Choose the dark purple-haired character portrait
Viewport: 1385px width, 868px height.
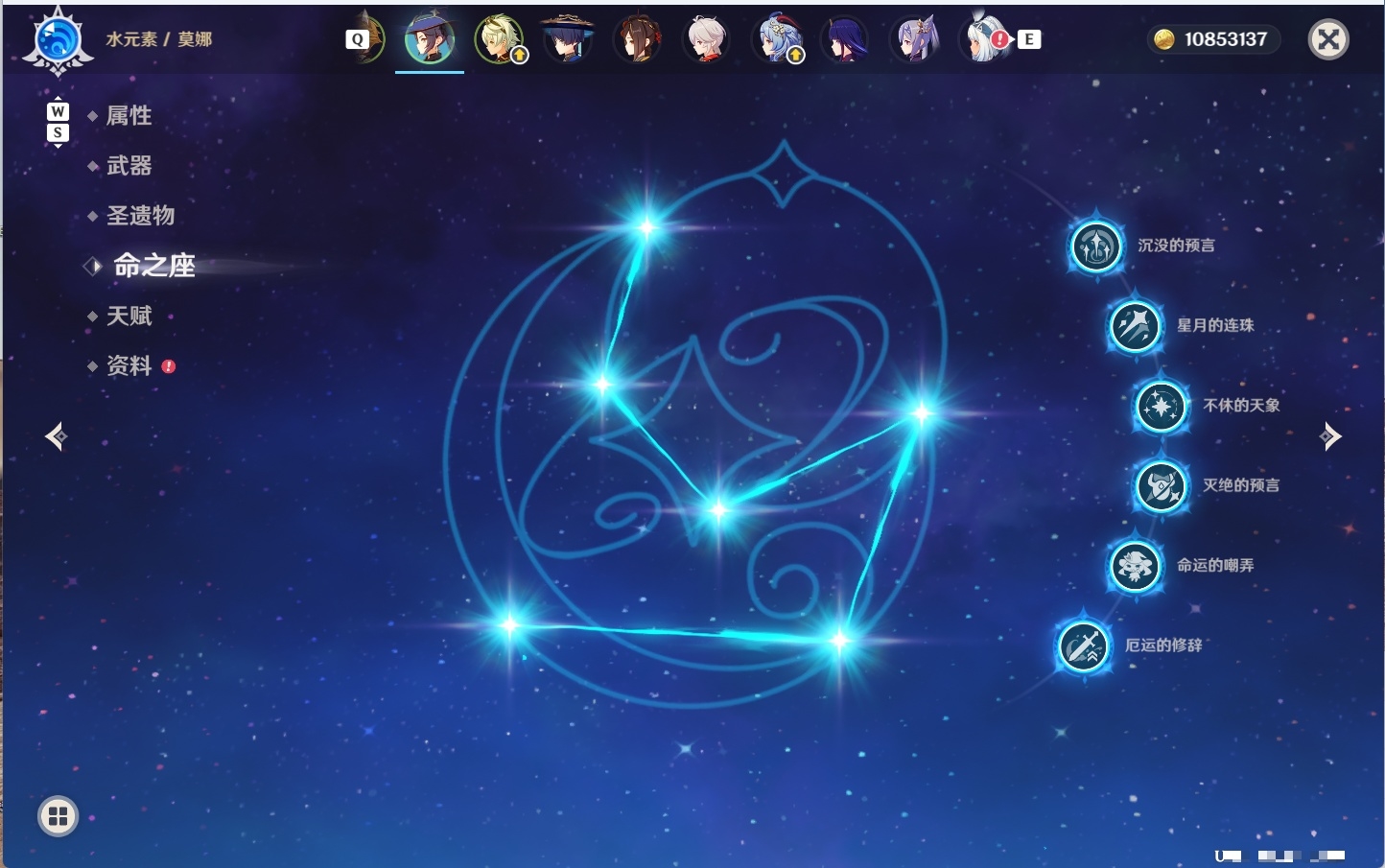pos(846,39)
